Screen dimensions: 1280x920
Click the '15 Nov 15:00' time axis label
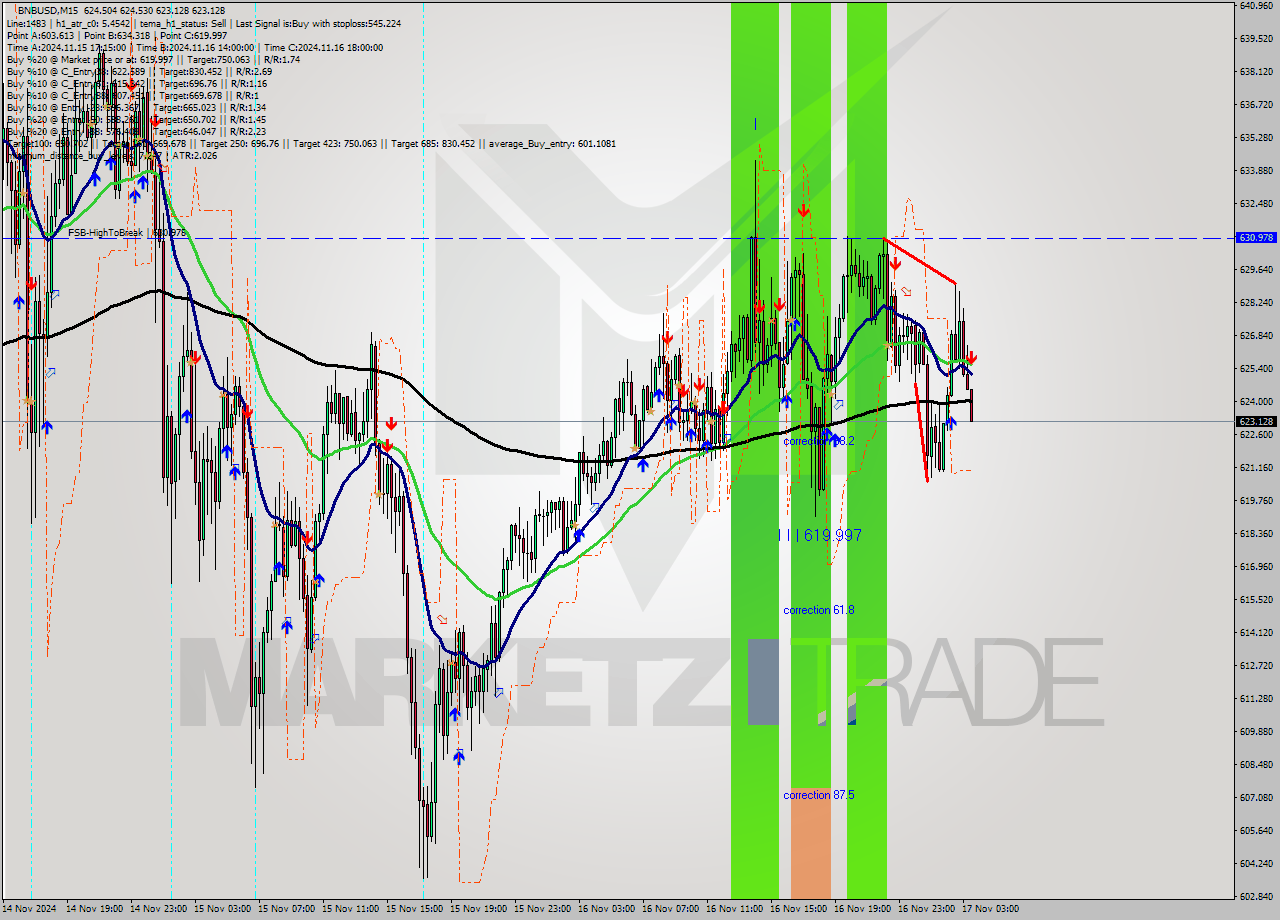click(x=415, y=909)
